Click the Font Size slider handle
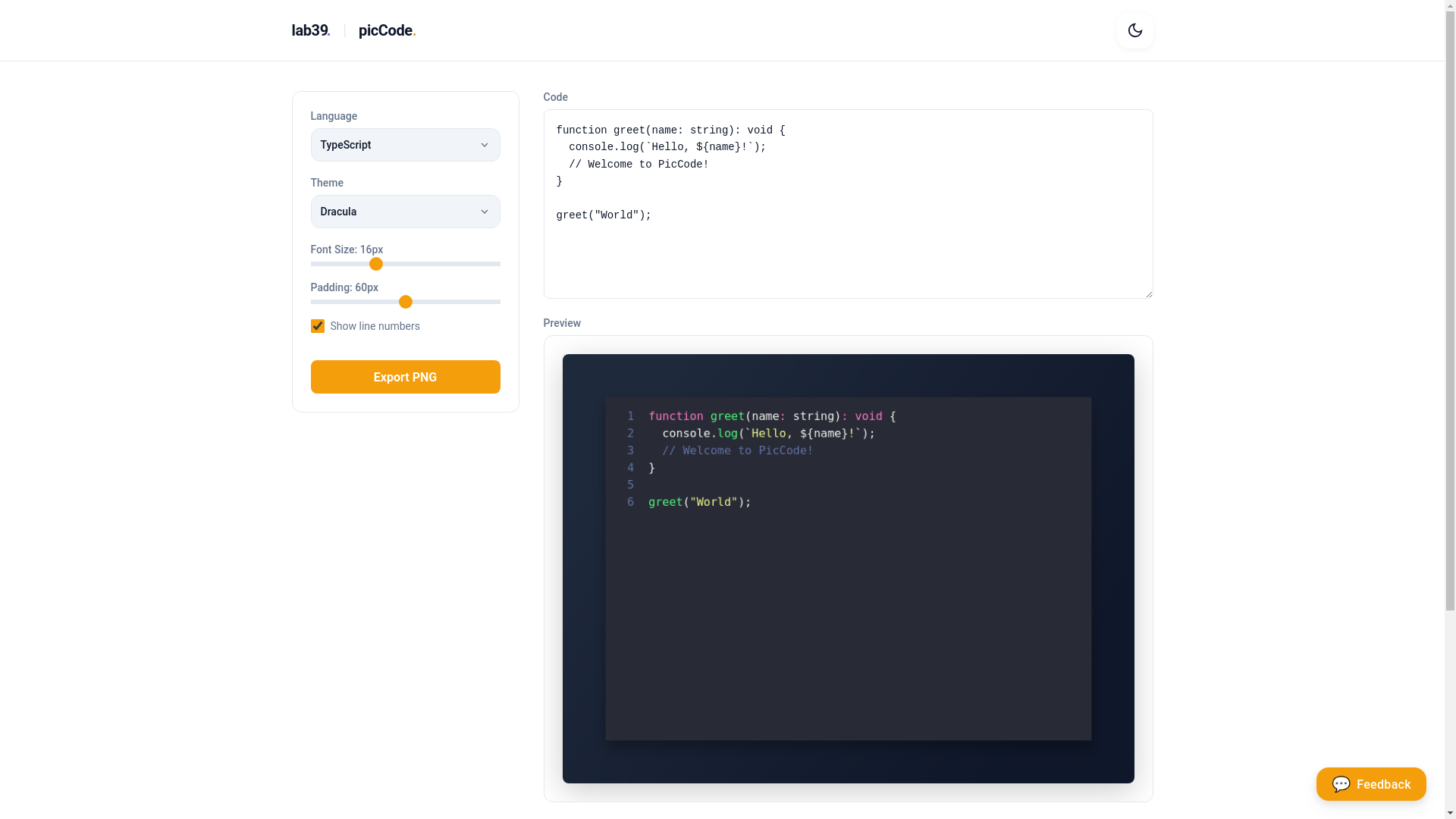Image resolution: width=1456 pixels, height=819 pixels. (x=376, y=264)
